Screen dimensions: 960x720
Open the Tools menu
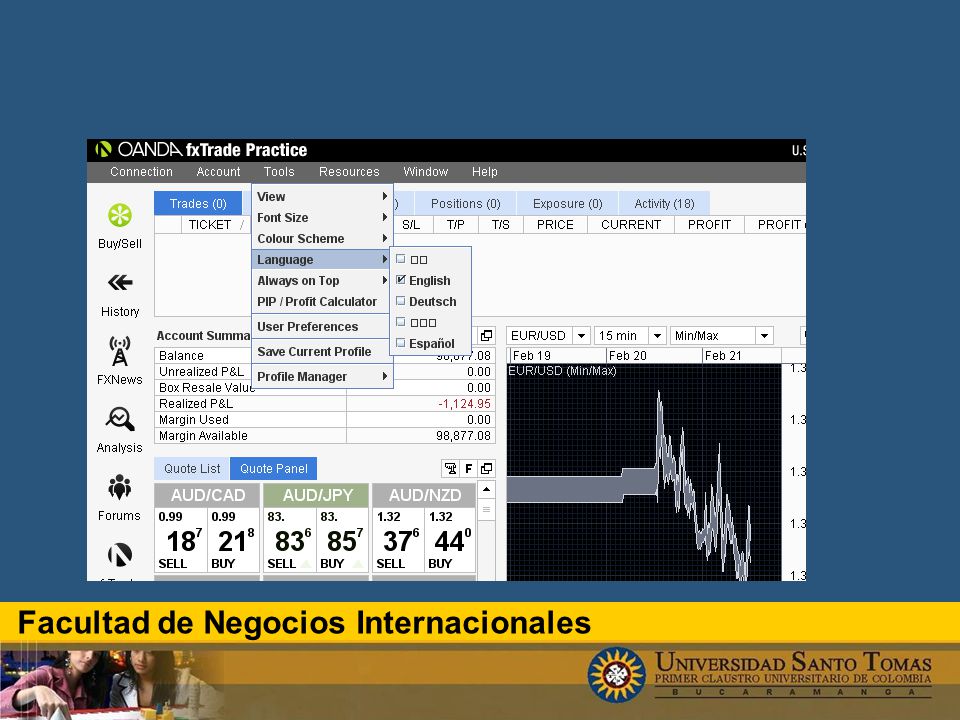click(x=279, y=171)
